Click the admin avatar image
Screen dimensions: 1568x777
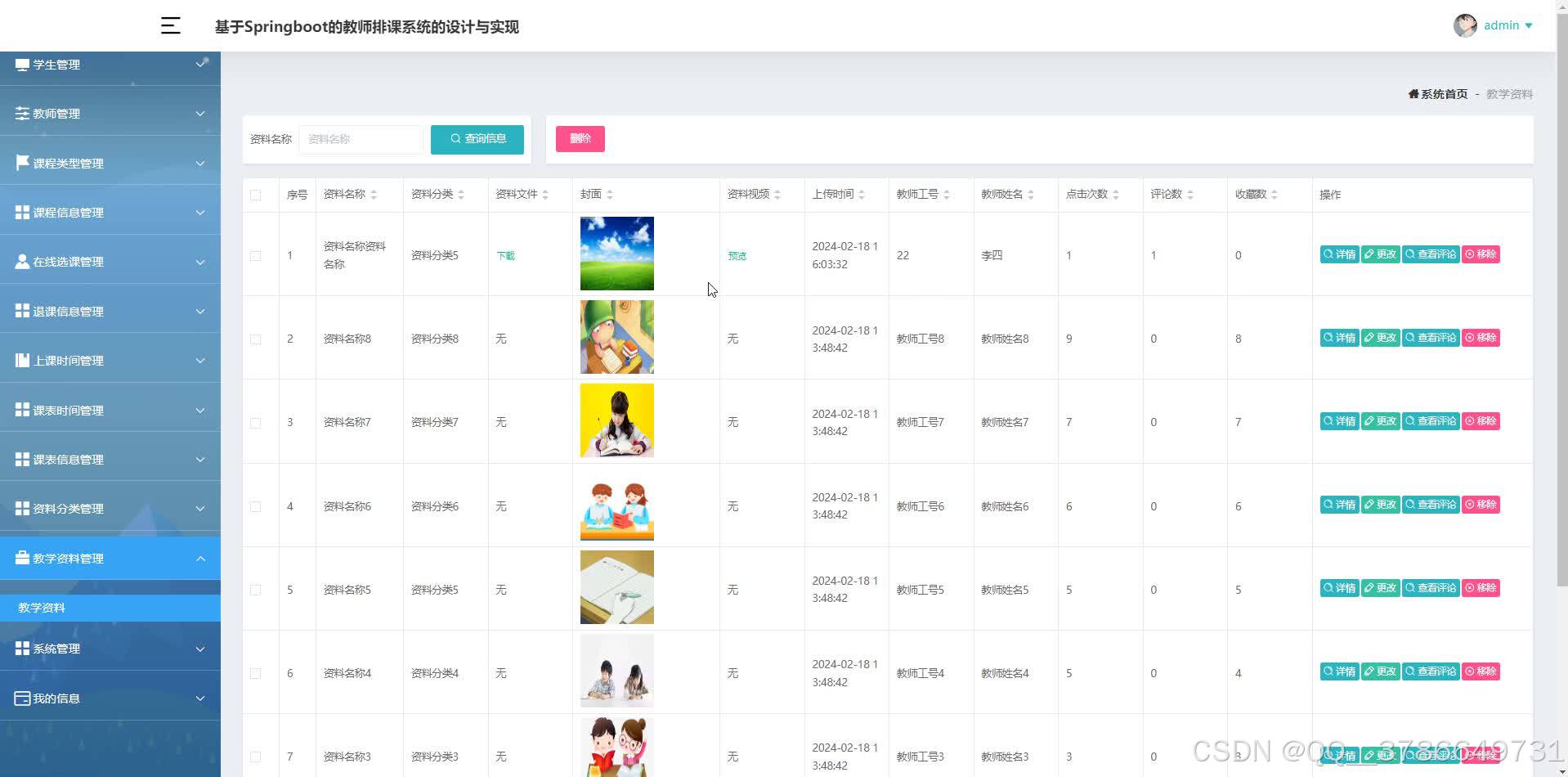[1464, 25]
